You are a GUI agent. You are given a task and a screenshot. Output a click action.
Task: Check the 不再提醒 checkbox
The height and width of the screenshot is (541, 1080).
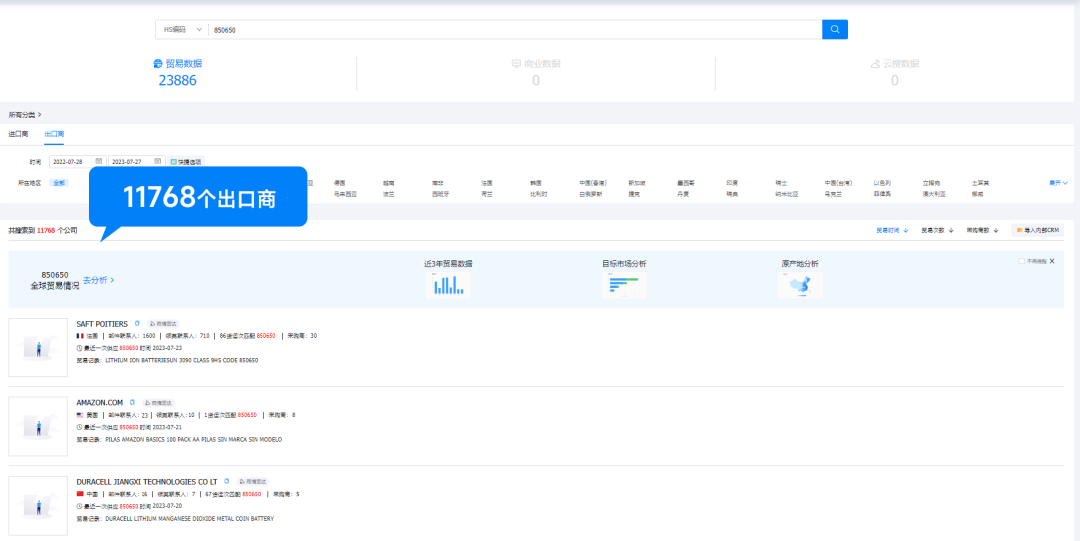pyautogui.click(x=1021, y=261)
